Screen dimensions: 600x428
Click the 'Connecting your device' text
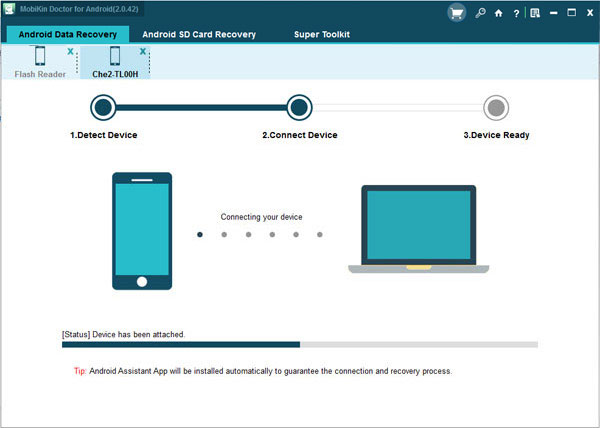click(x=261, y=217)
